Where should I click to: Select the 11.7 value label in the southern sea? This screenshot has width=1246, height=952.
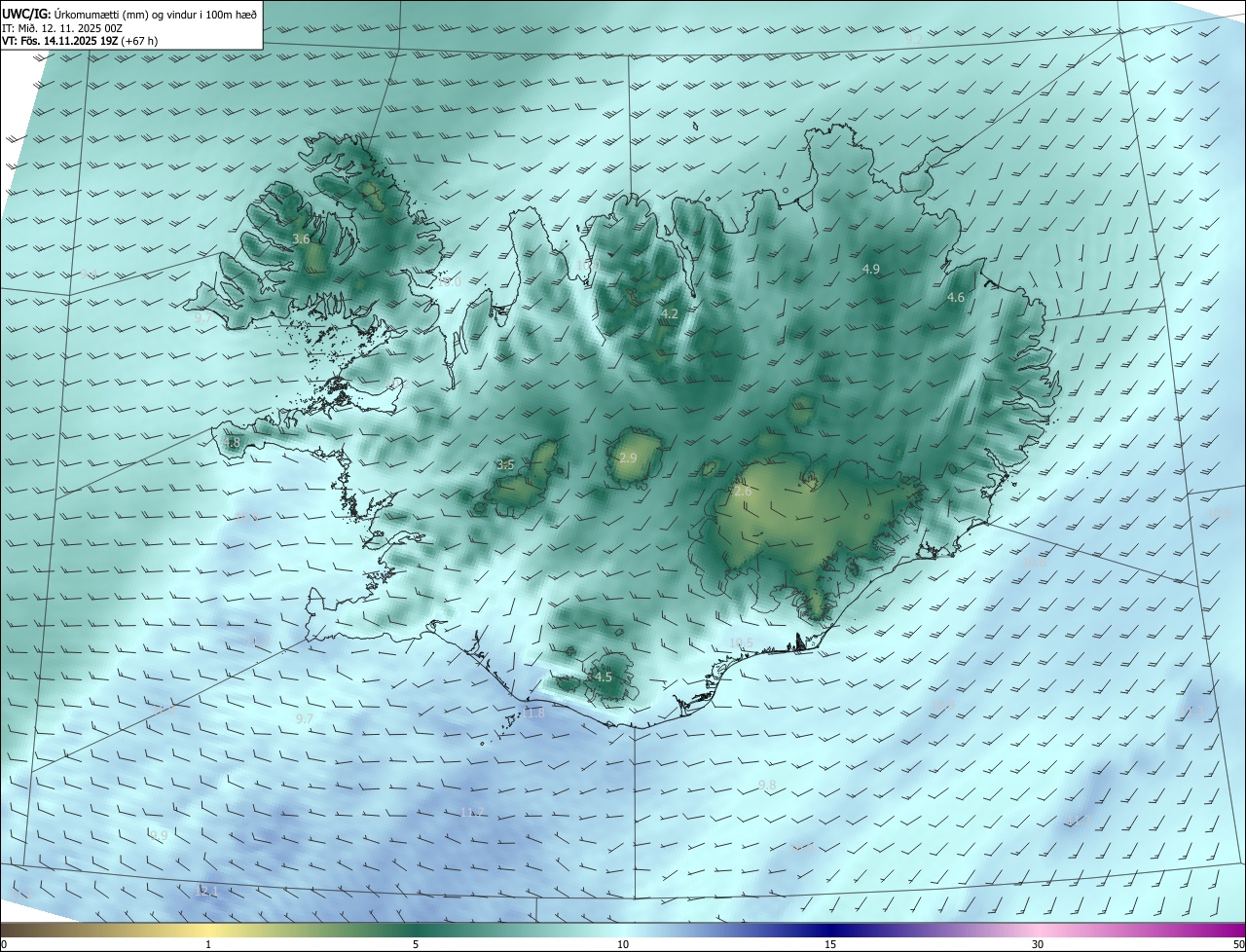point(472,812)
